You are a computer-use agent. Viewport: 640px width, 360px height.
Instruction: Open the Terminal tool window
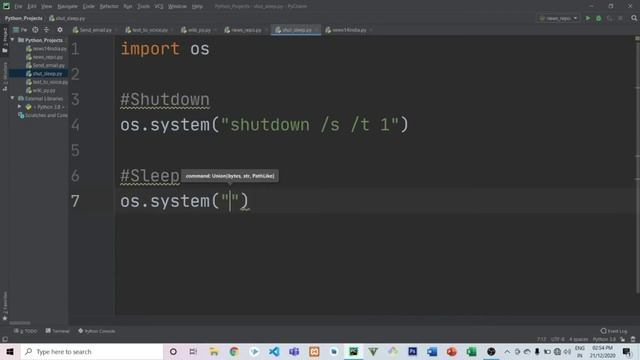(x=58, y=331)
